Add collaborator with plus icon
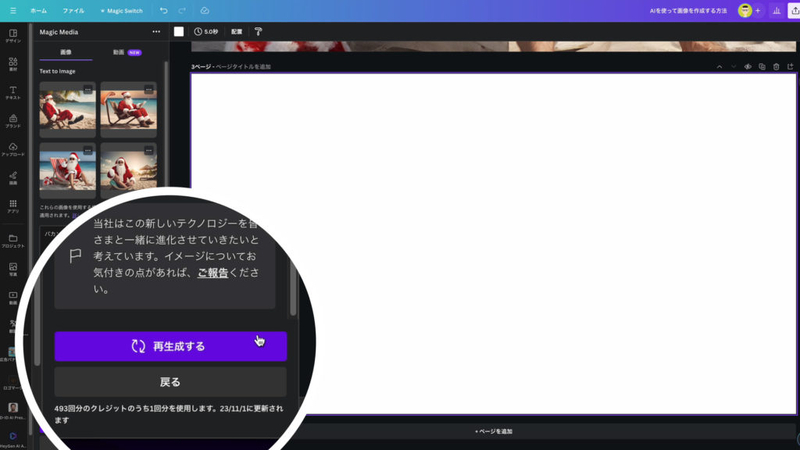800x450 pixels. (x=758, y=11)
